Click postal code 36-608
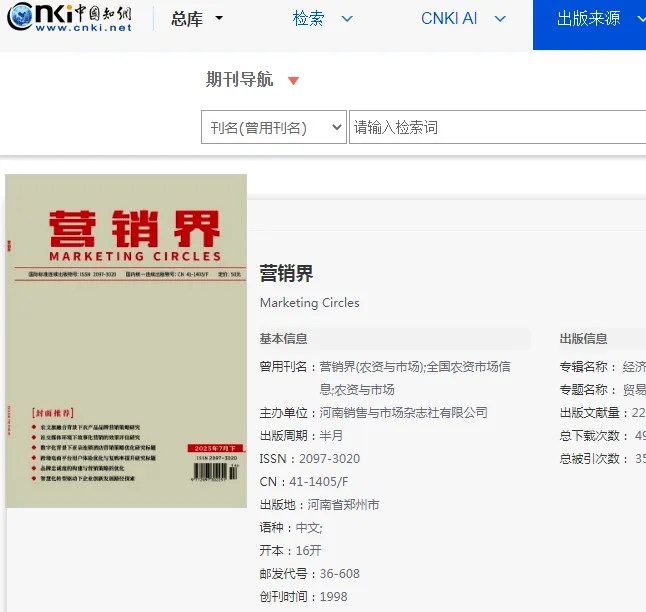 [340, 574]
